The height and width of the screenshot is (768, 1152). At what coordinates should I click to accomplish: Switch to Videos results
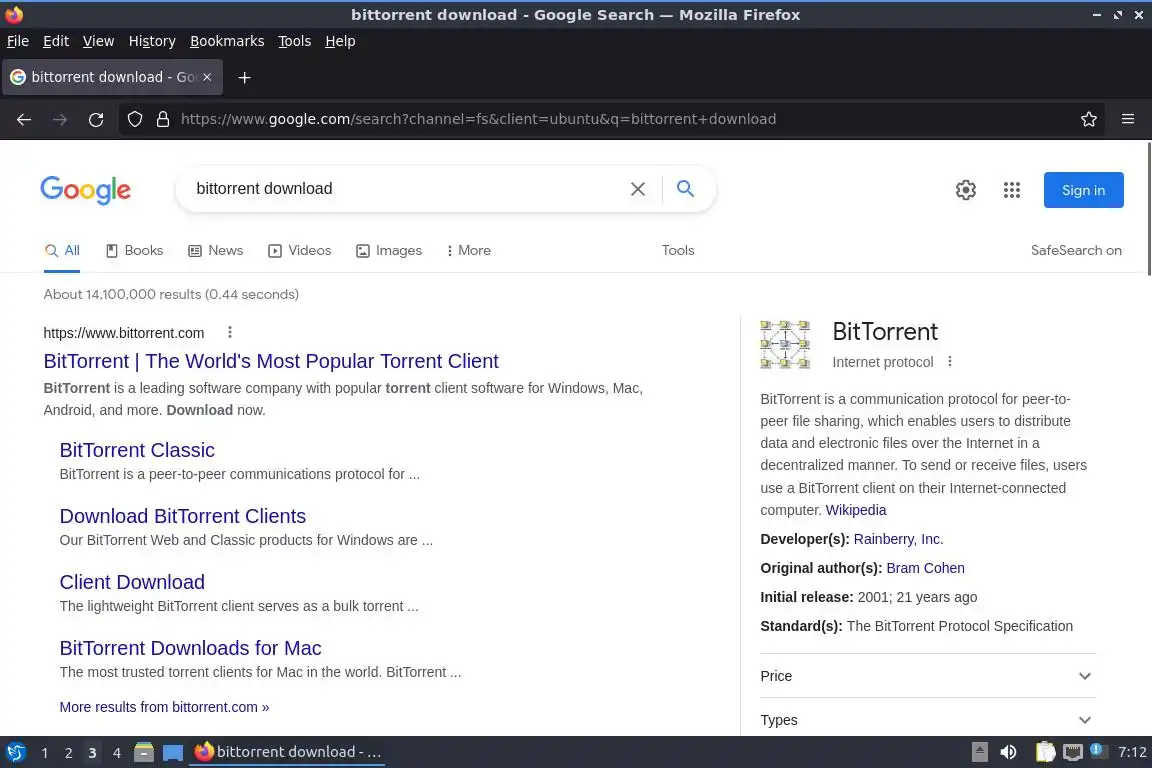pyautogui.click(x=300, y=251)
